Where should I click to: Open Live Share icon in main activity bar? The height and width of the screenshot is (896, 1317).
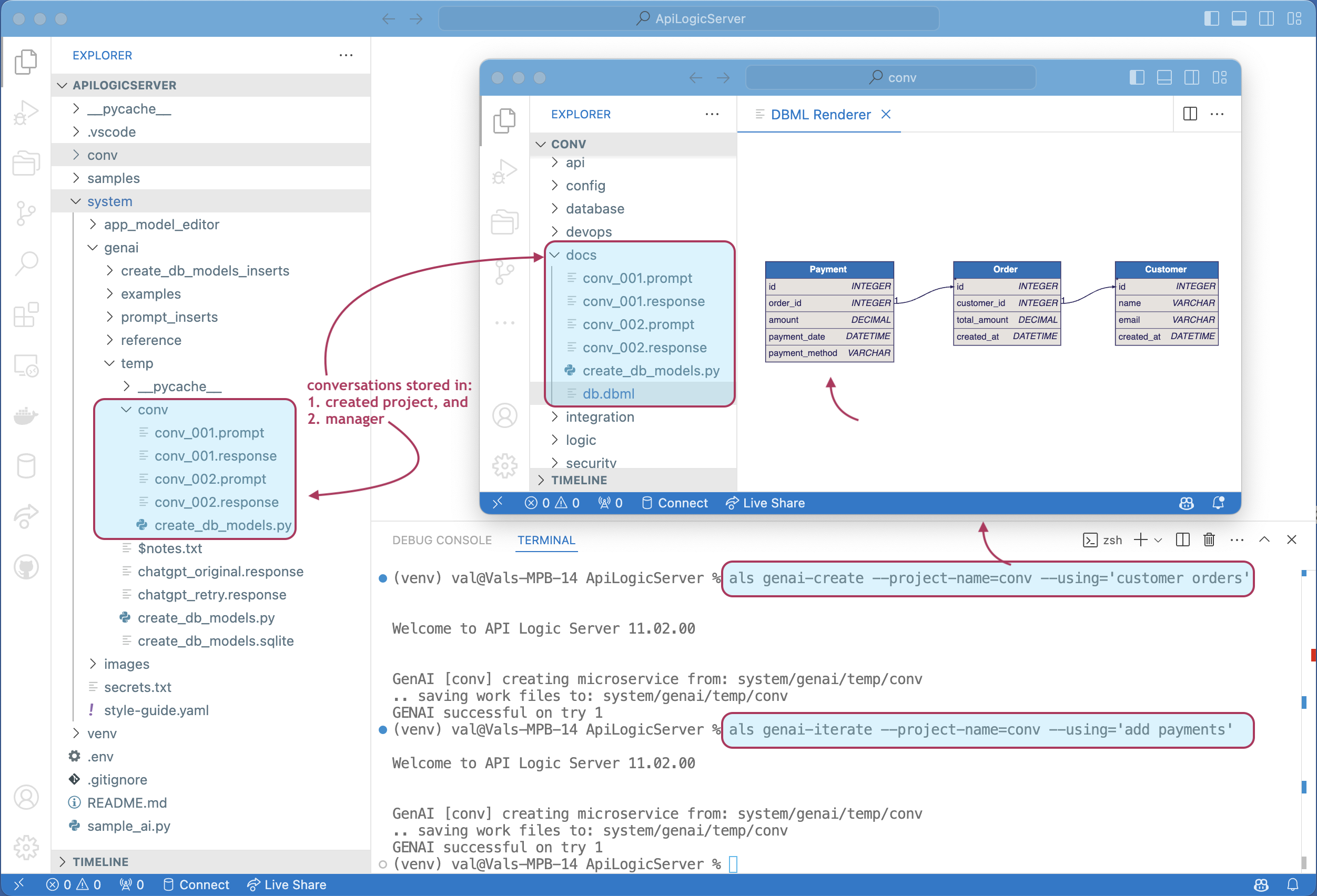[x=26, y=516]
